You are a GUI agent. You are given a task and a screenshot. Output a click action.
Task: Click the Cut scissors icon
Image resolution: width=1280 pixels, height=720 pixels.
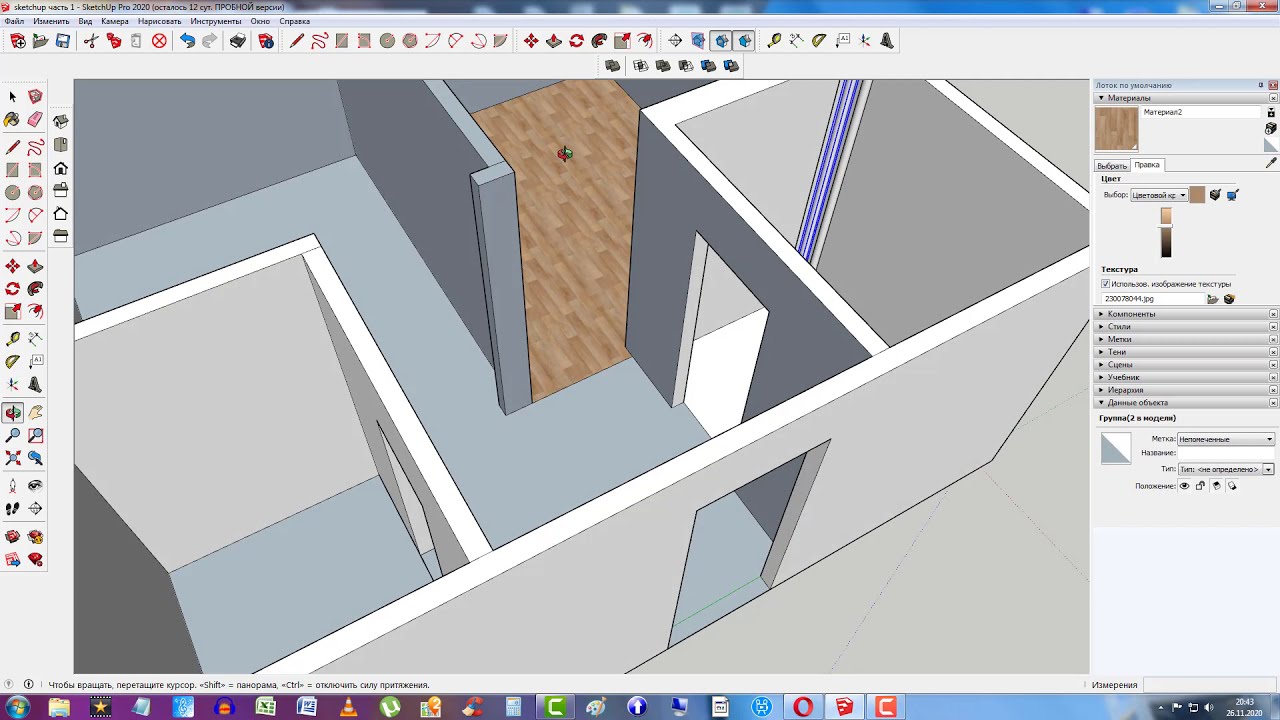pyautogui.click(x=91, y=41)
